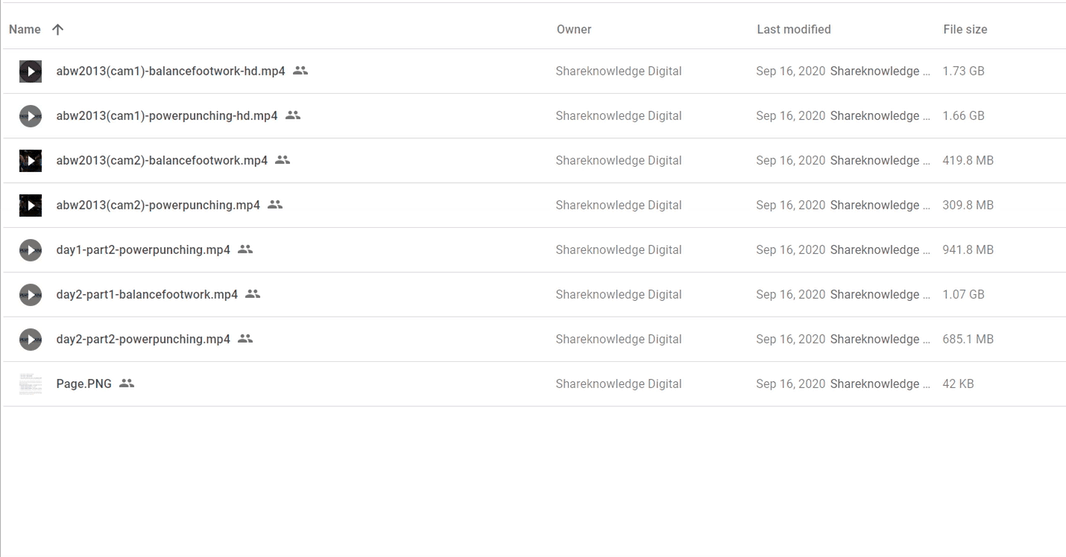Sort by the File size column header

tap(965, 29)
